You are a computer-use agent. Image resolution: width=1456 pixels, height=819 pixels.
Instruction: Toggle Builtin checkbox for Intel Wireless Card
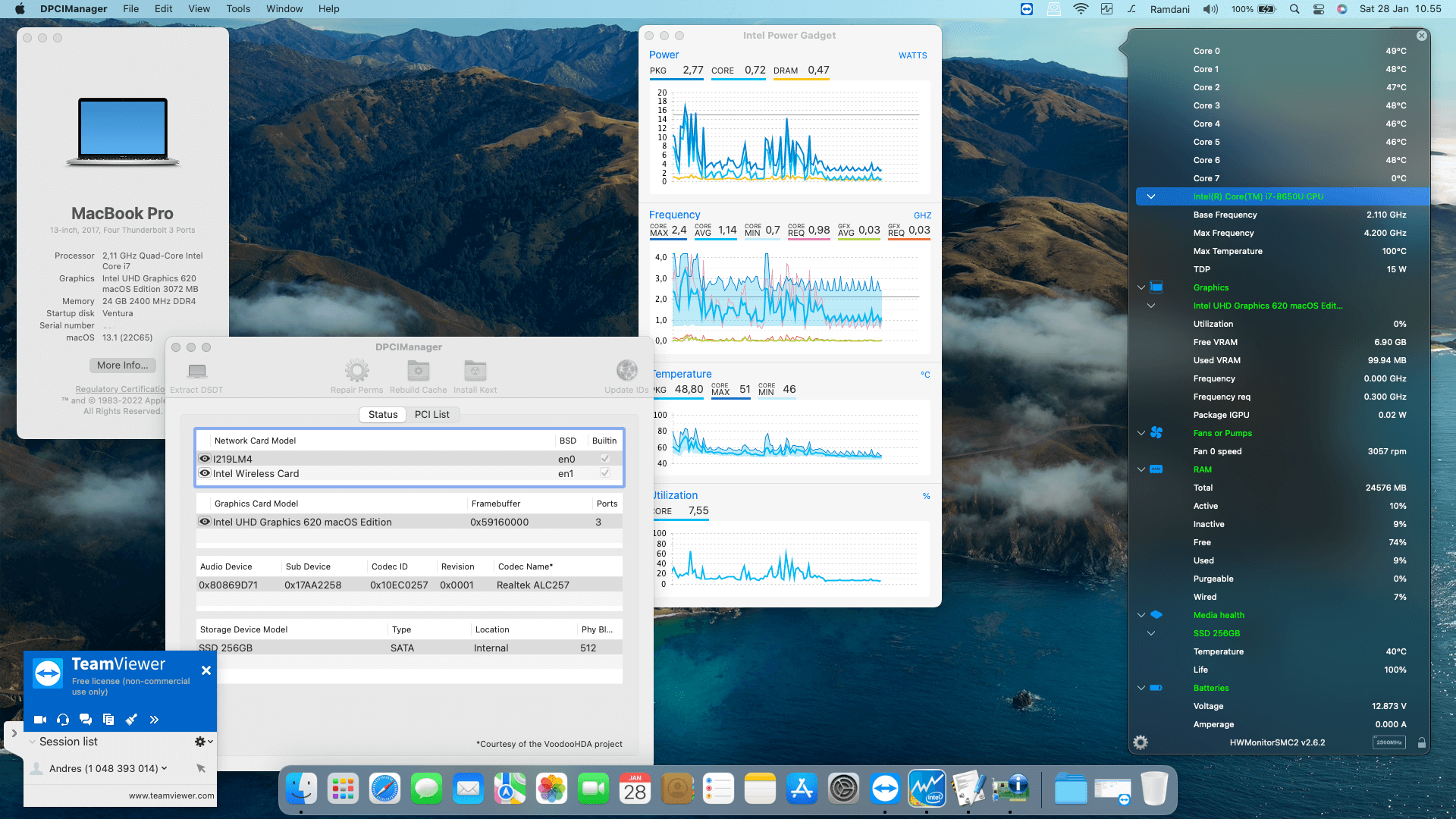coord(604,473)
